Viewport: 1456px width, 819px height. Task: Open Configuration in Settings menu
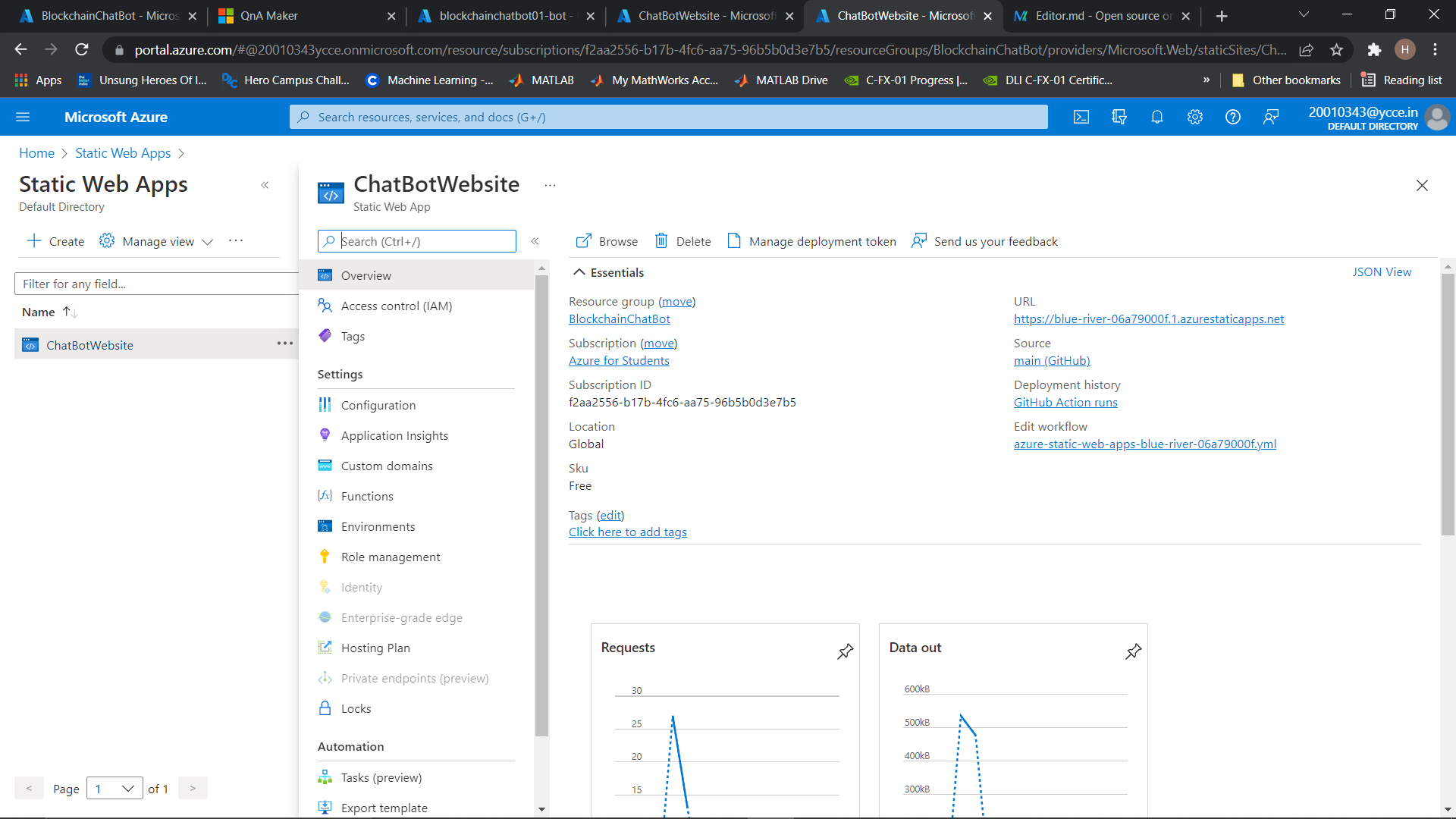tap(378, 405)
